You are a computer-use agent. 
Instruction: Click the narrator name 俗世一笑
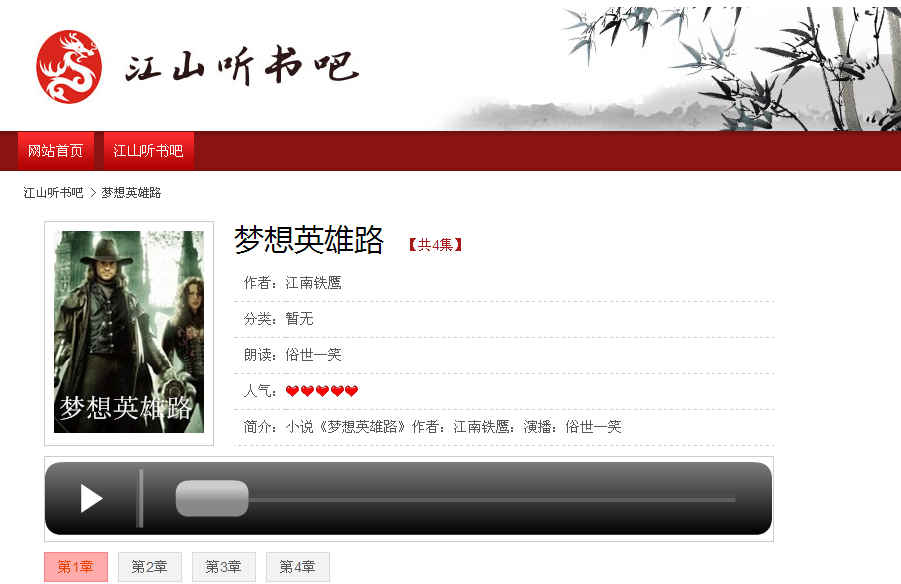(x=313, y=355)
